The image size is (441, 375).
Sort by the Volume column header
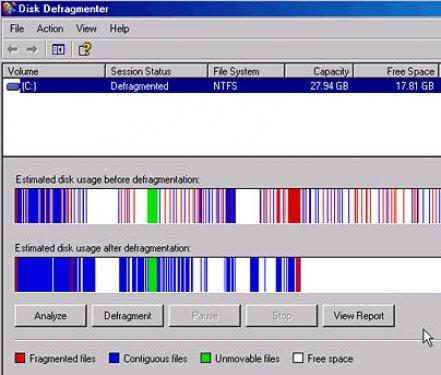click(54, 71)
